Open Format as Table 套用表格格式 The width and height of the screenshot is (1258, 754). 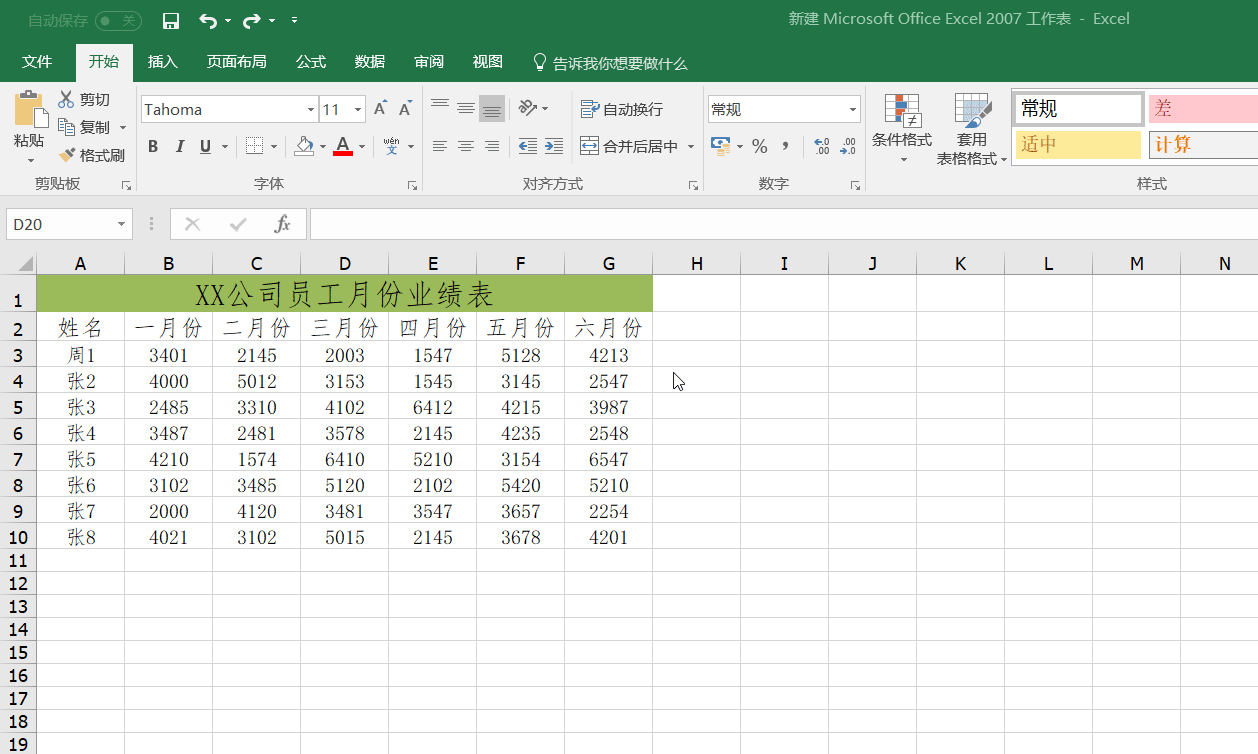(971, 129)
